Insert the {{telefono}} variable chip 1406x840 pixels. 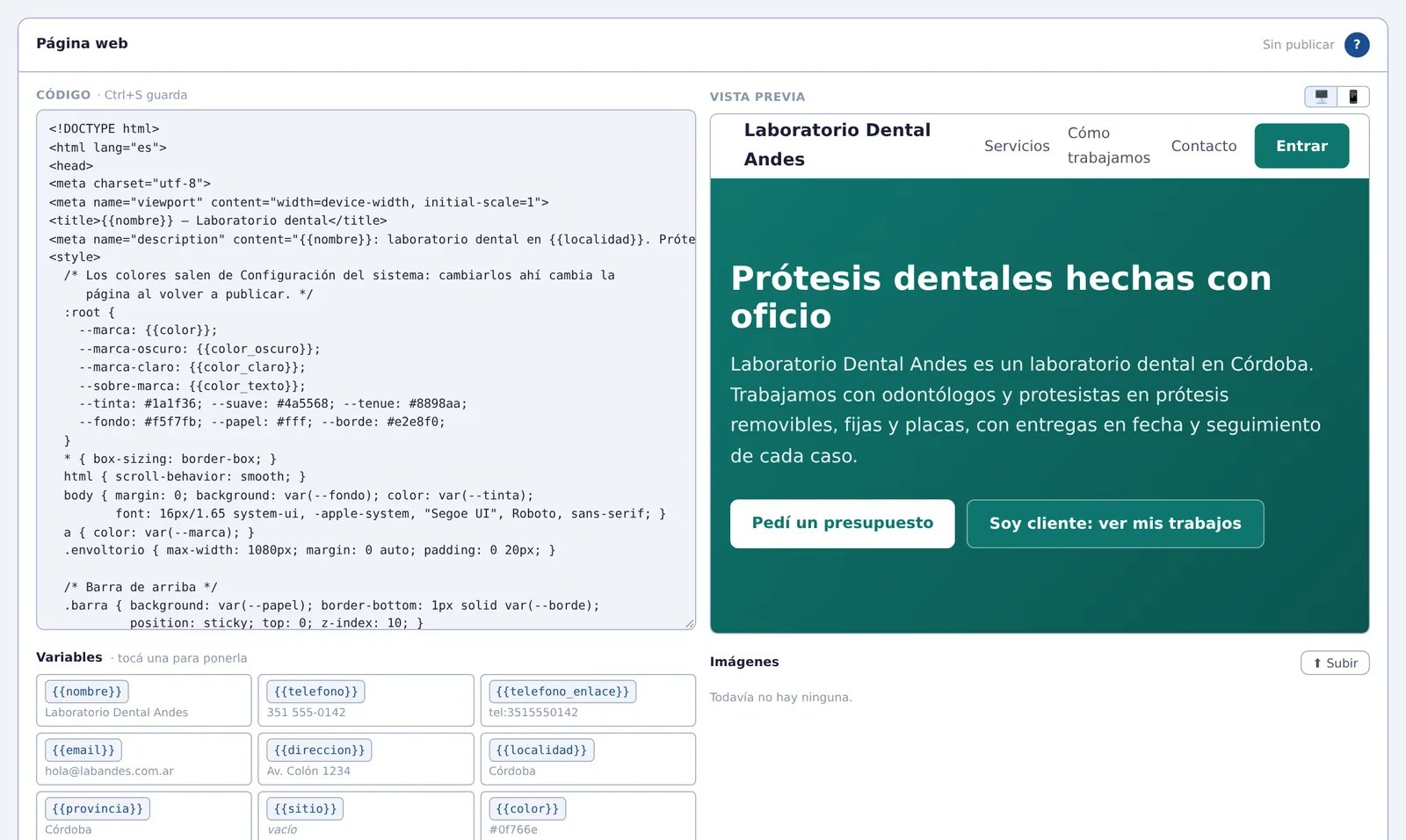pyautogui.click(x=316, y=692)
